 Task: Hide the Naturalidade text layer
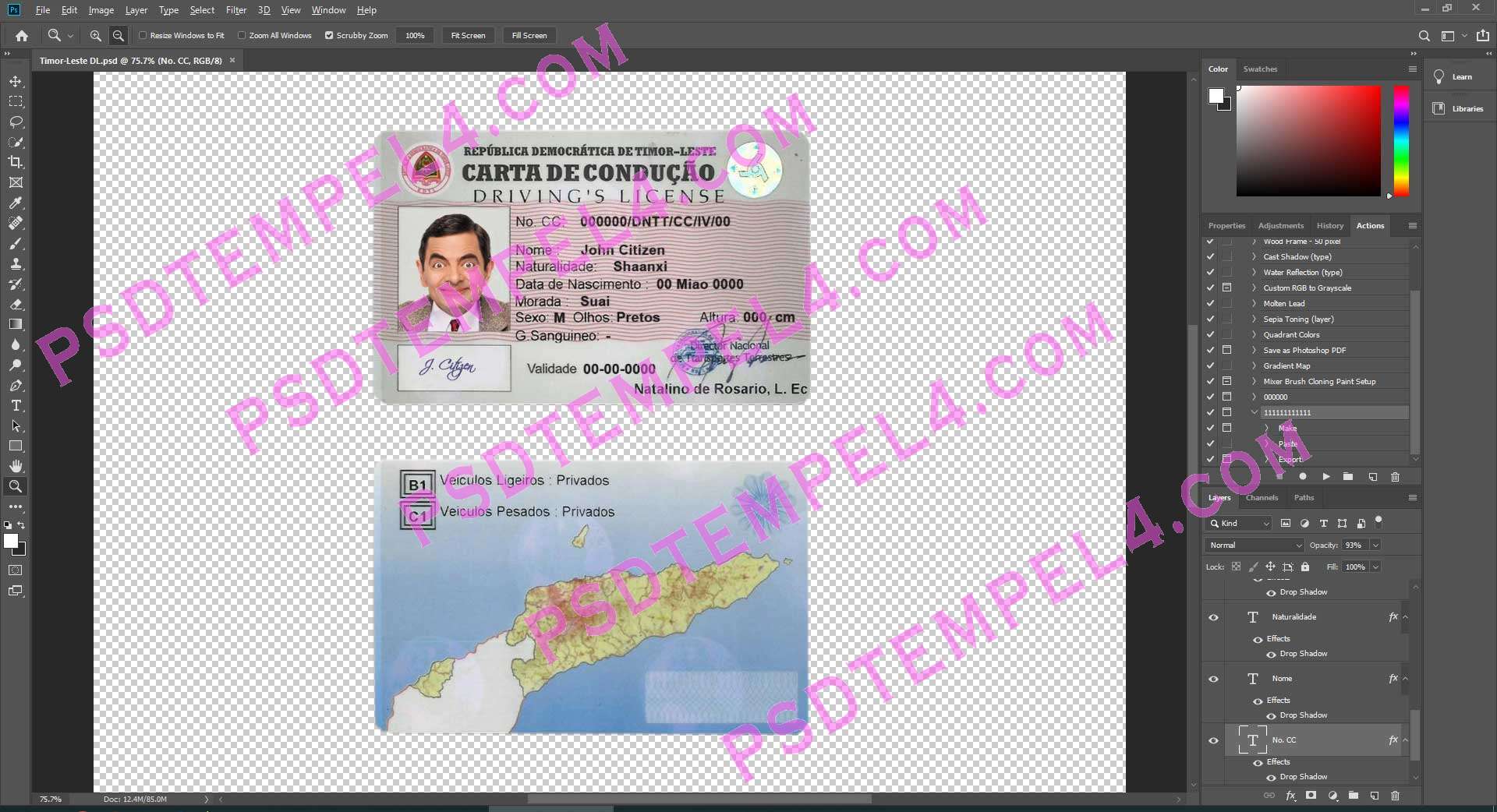(x=1213, y=617)
